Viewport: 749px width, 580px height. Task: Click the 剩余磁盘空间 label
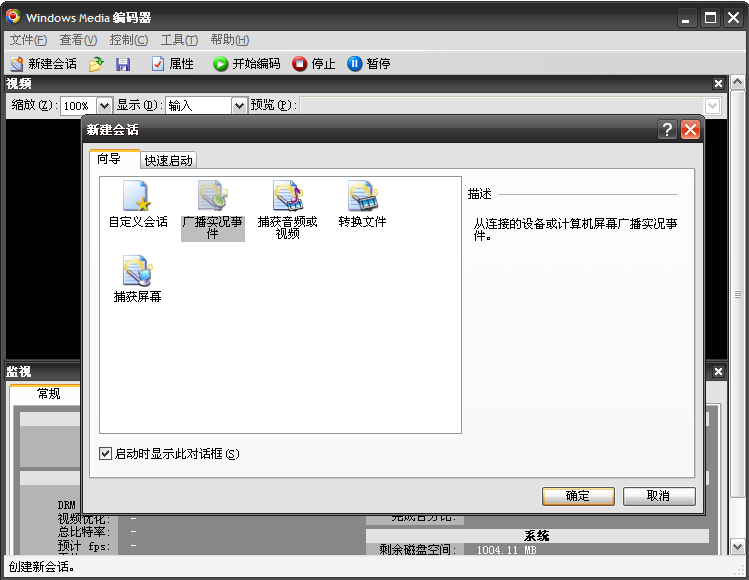(418, 550)
